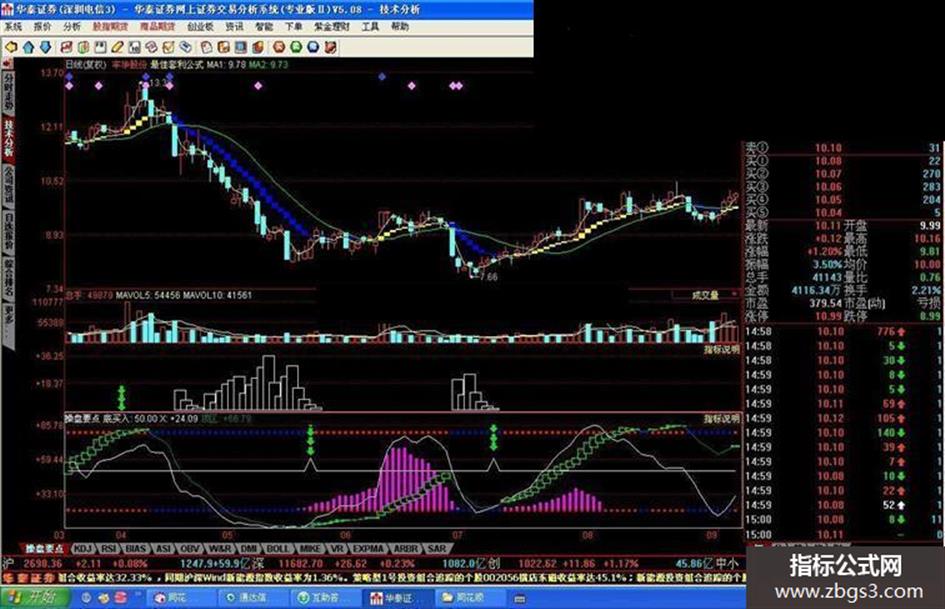
Task: Click the document page toolbar icon
Action: 206,47
